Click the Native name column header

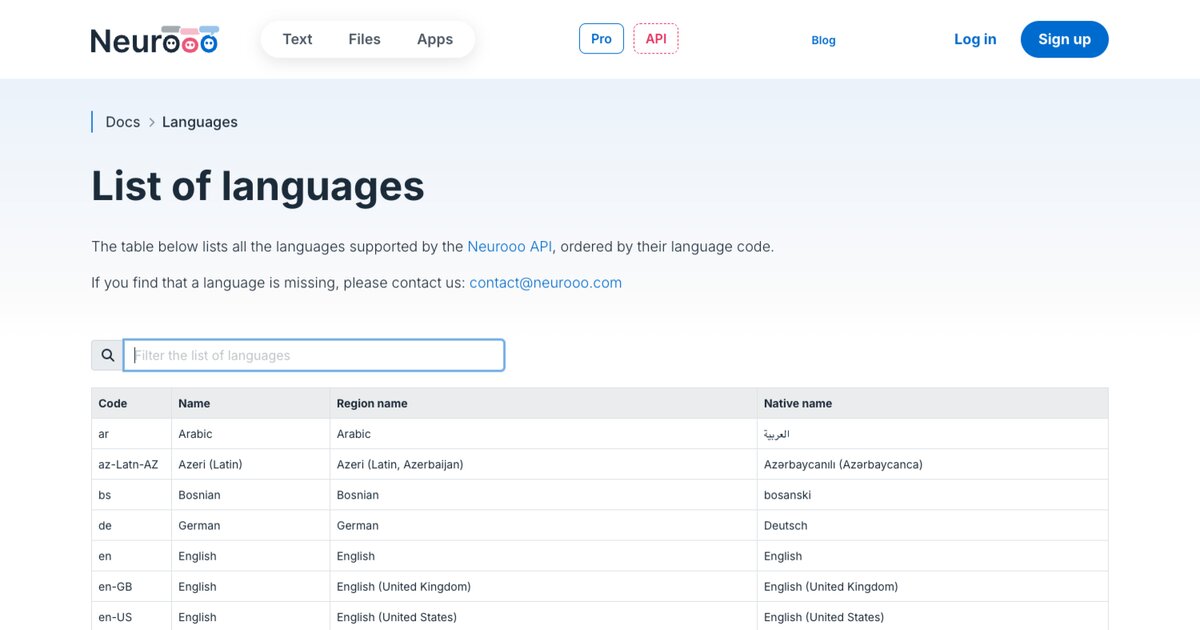[933, 403]
